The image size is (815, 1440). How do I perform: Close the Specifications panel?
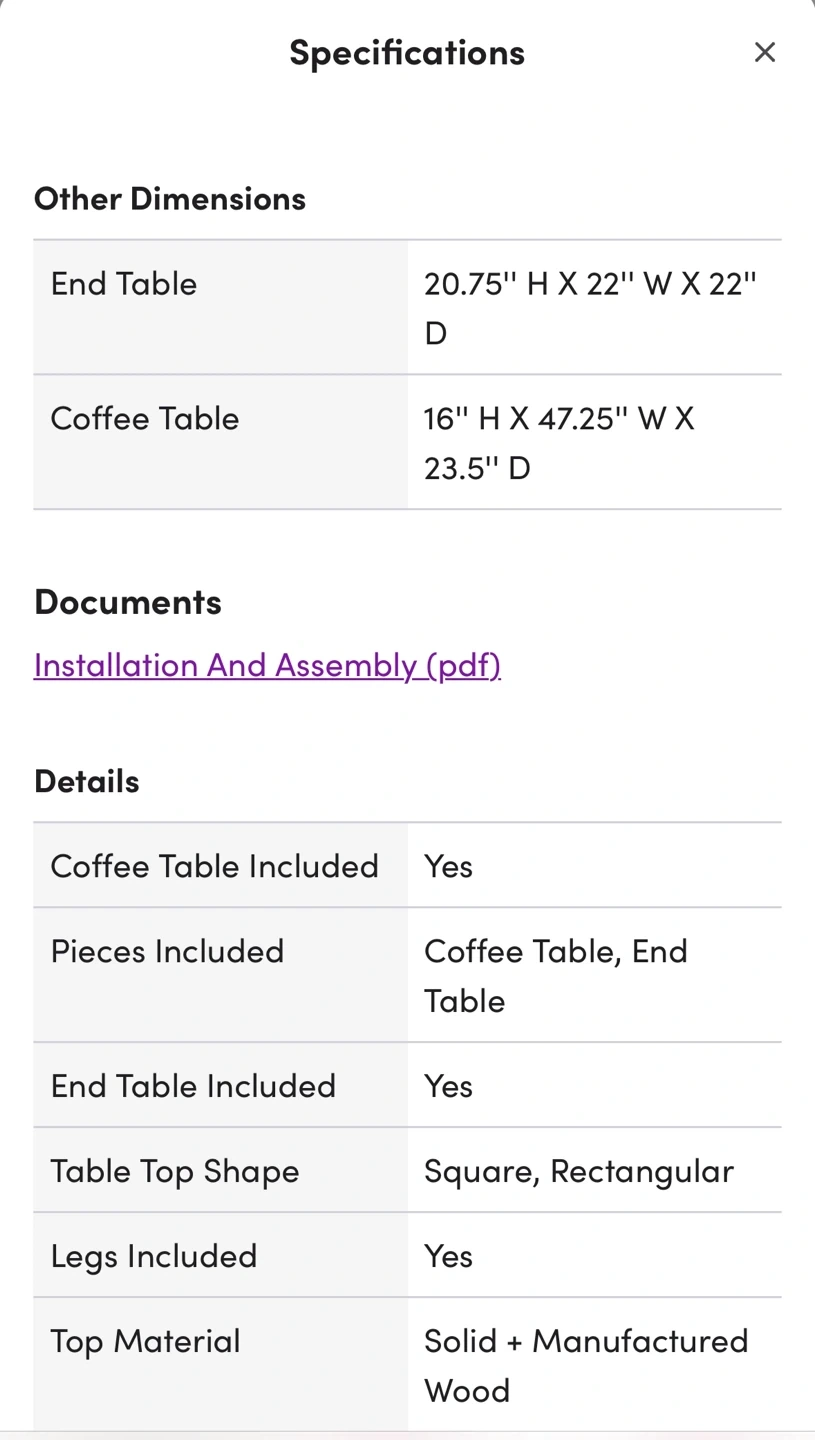click(x=765, y=52)
